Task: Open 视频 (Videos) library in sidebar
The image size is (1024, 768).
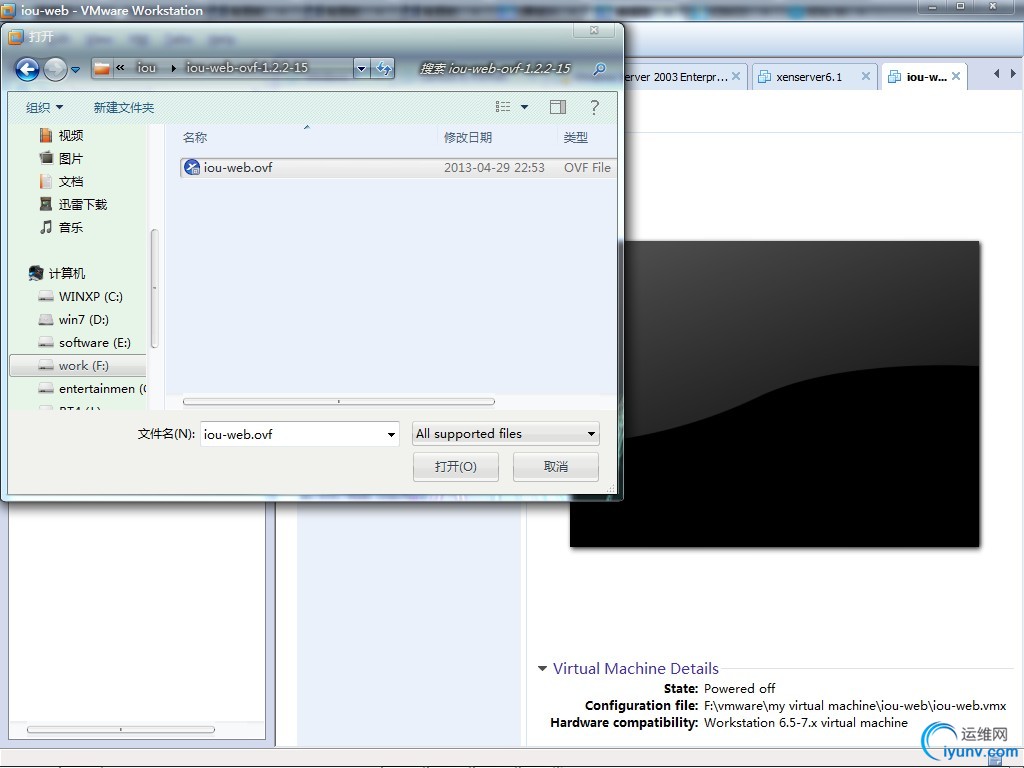Action: click(x=62, y=135)
